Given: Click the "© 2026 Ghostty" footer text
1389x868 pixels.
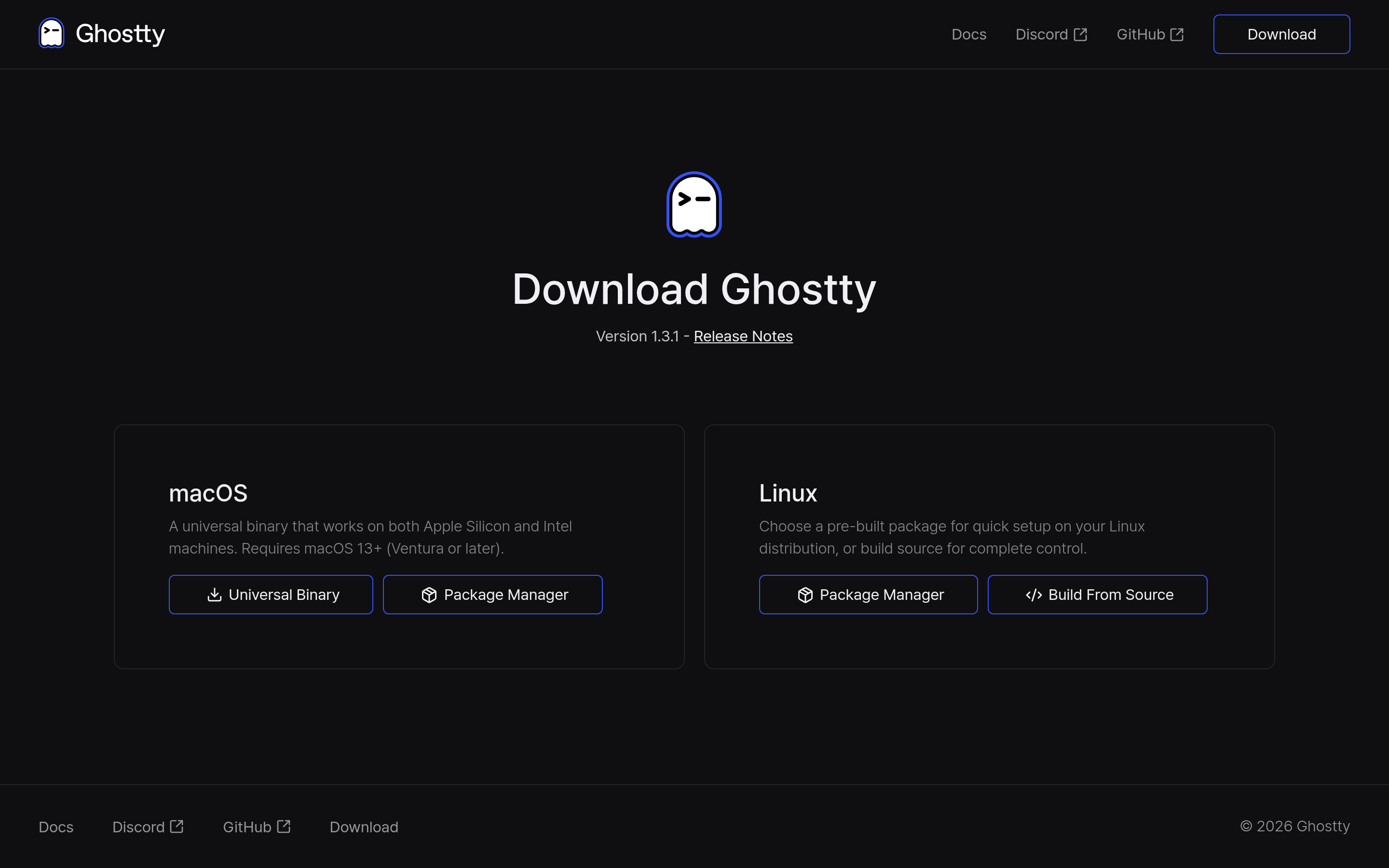Looking at the screenshot, I should pos(1295,826).
